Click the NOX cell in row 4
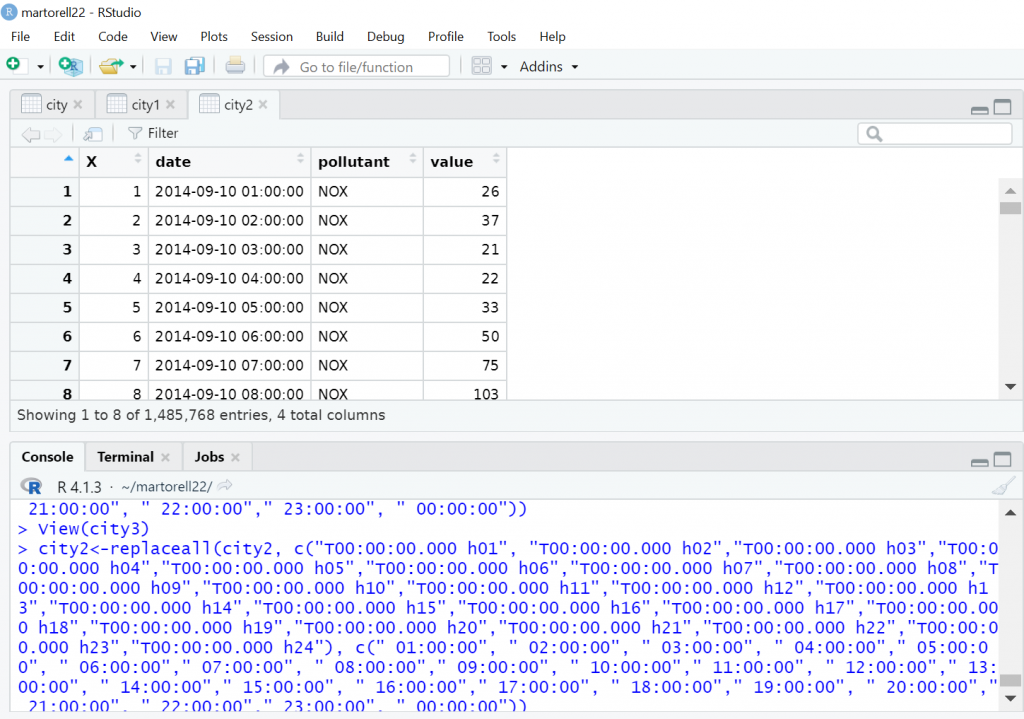This screenshot has height=719, width=1024. [367, 279]
